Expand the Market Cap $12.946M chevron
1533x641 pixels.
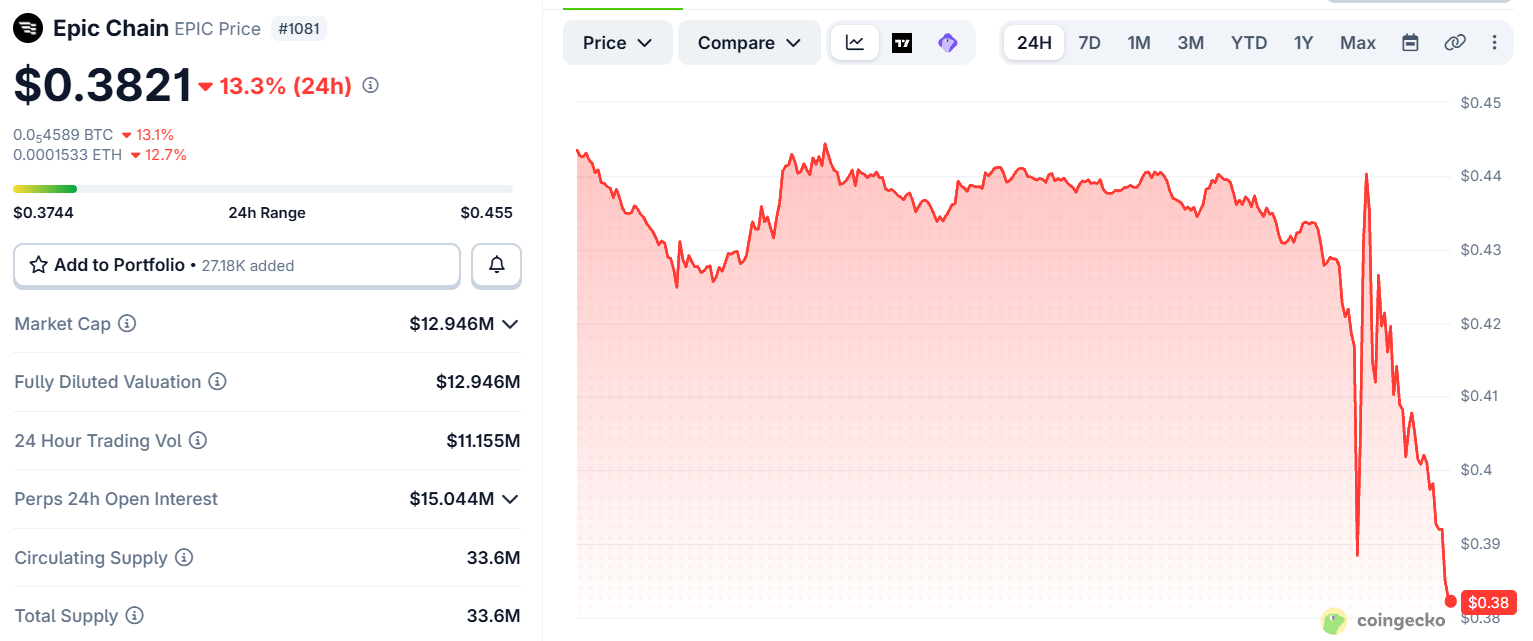pos(510,324)
